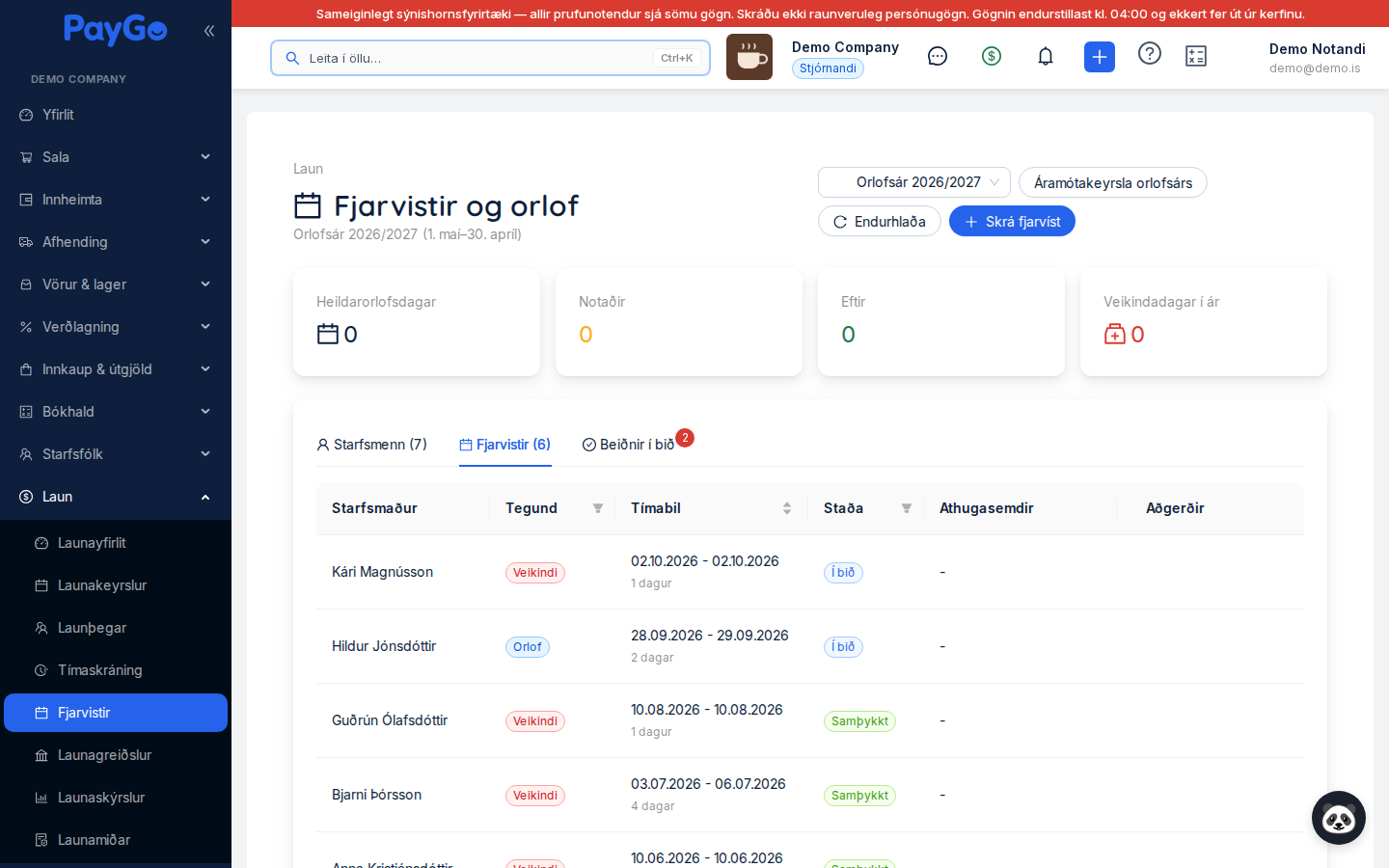
Task: Open Launaskýrslur in the sidebar
Action: pyautogui.click(x=116, y=798)
